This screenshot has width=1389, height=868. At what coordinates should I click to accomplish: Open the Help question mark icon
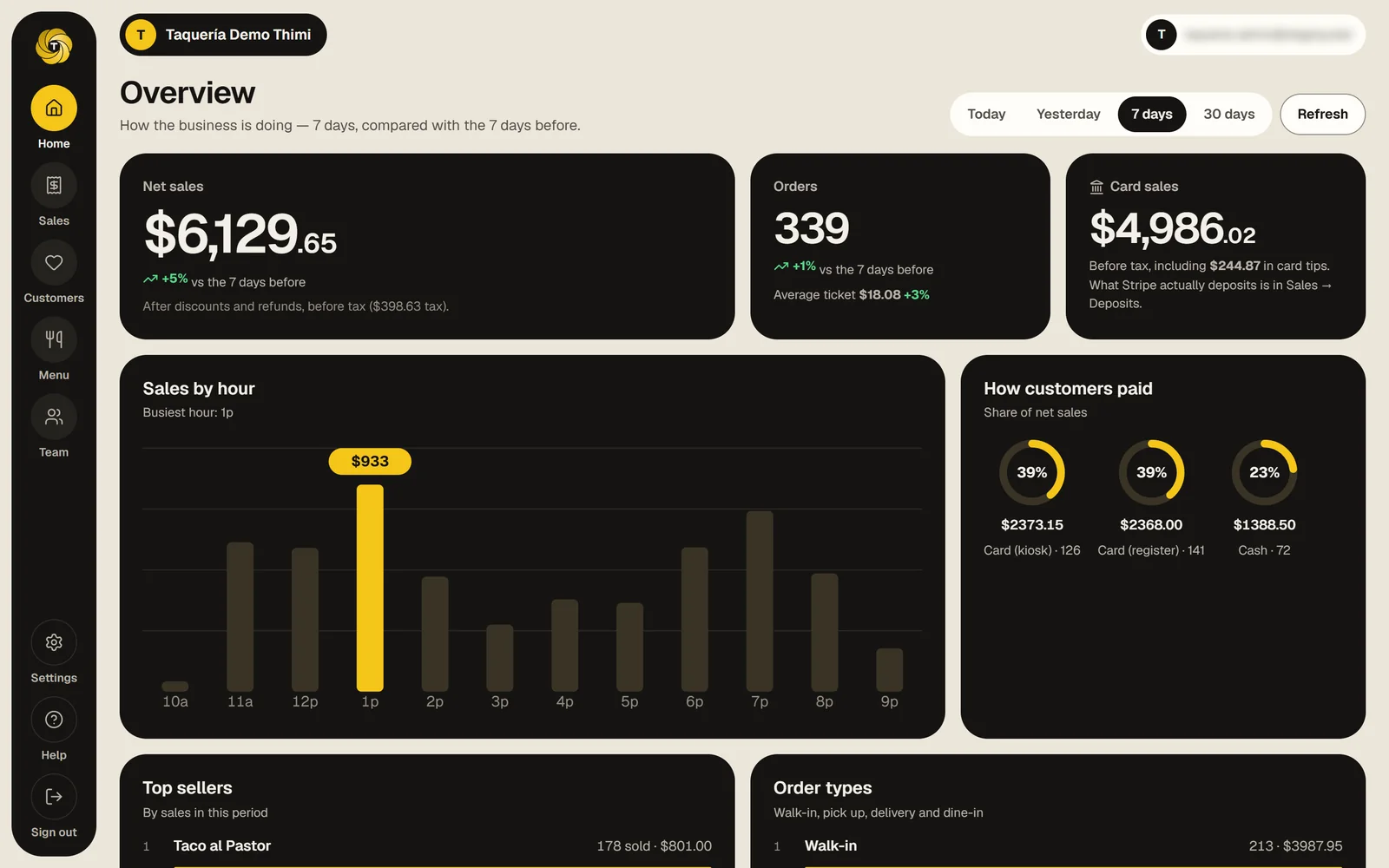54,720
